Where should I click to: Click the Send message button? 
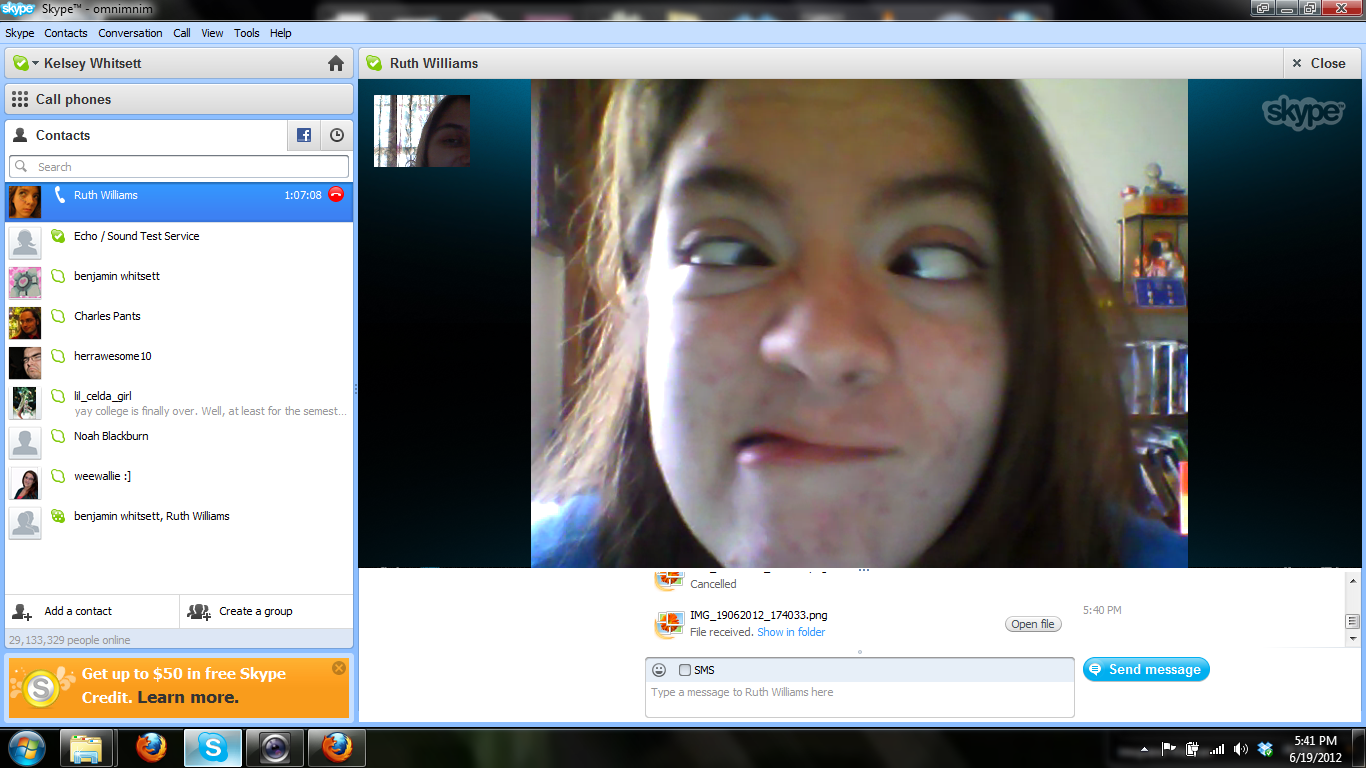[x=1146, y=670]
